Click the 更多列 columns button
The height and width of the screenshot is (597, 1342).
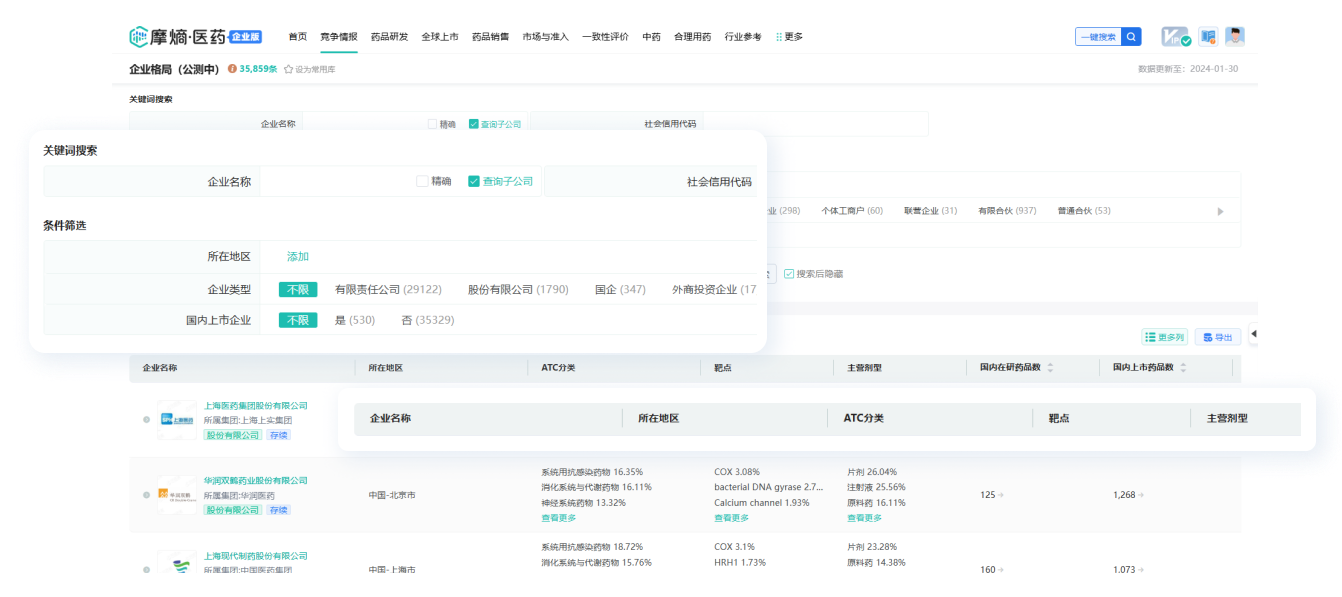[1164, 337]
